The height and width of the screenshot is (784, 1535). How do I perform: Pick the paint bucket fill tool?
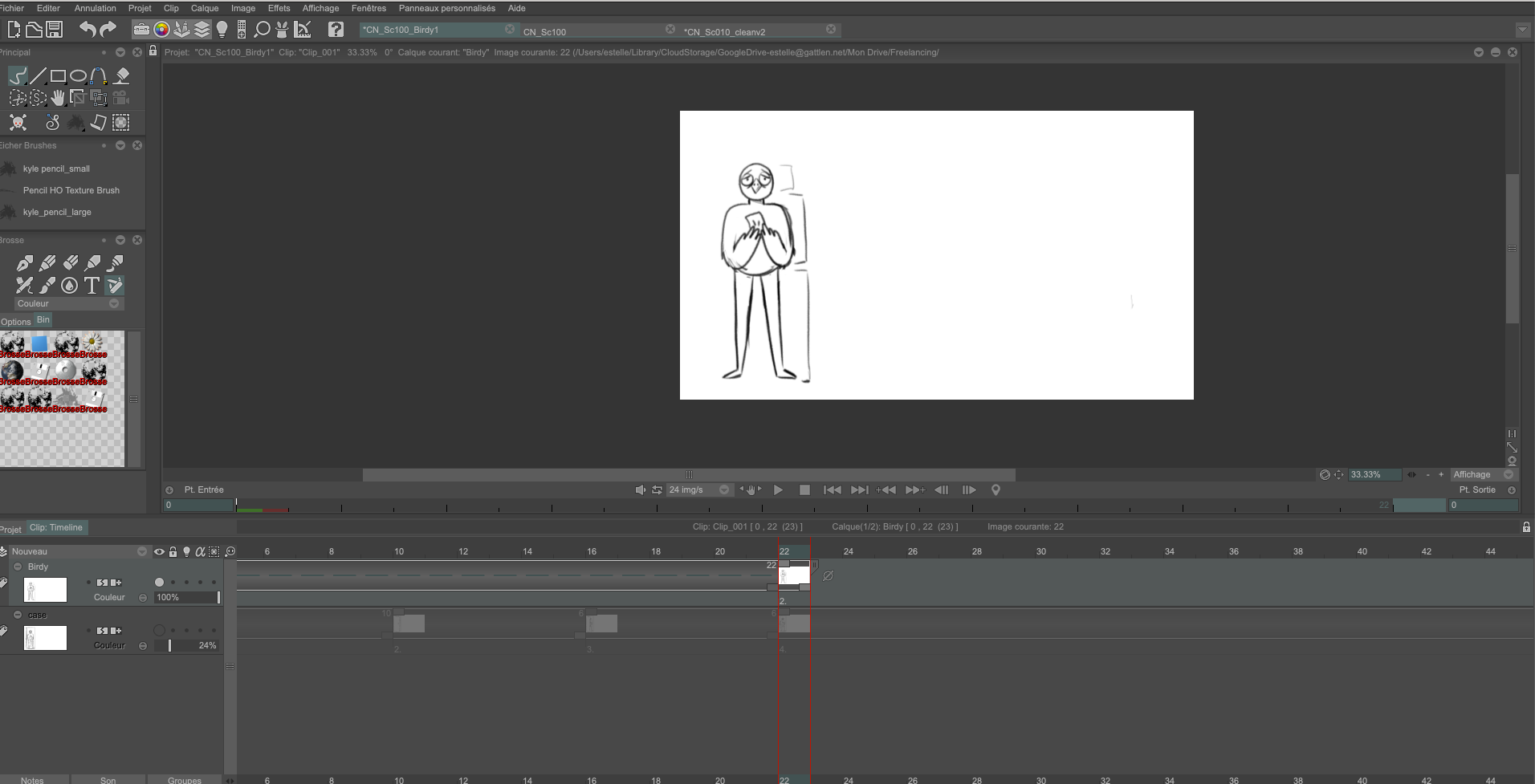tap(122, 75)
